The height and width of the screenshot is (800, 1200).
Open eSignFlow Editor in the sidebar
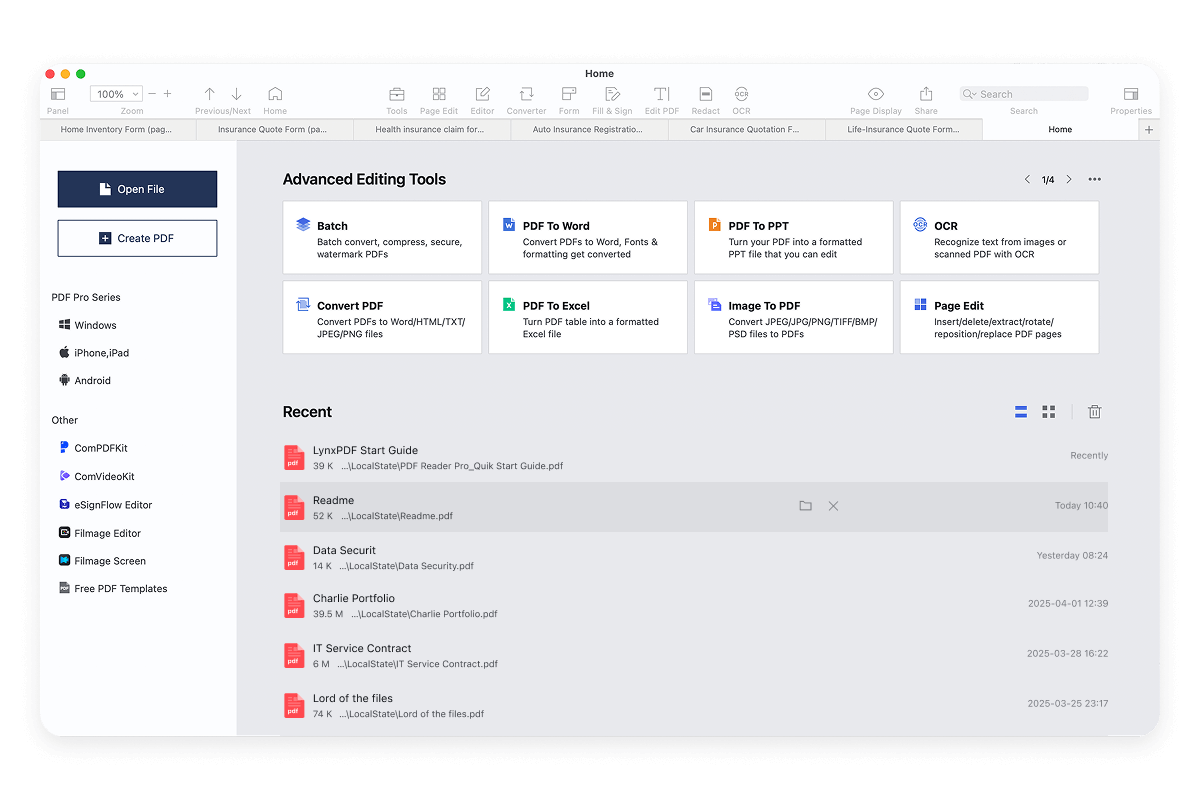106,505
